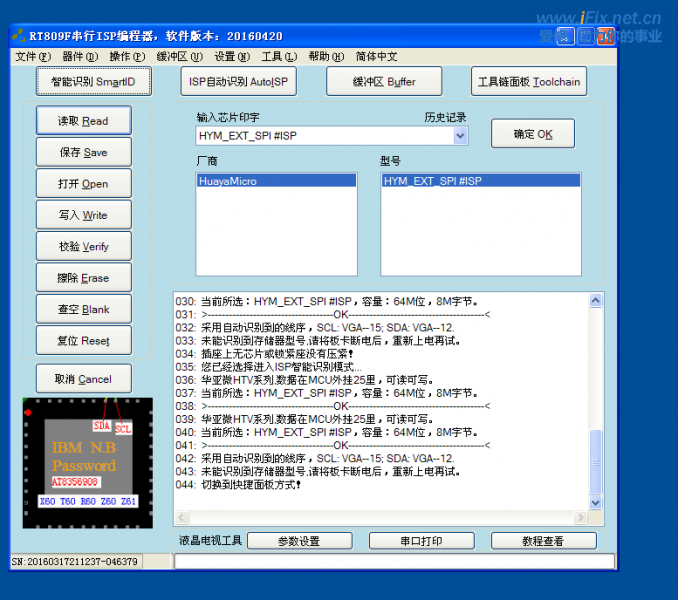Viewport: 678px width, 600px height.
Task: Click the 查空 Blank check button
Action: pyautogui.click(x=83, y=309)
